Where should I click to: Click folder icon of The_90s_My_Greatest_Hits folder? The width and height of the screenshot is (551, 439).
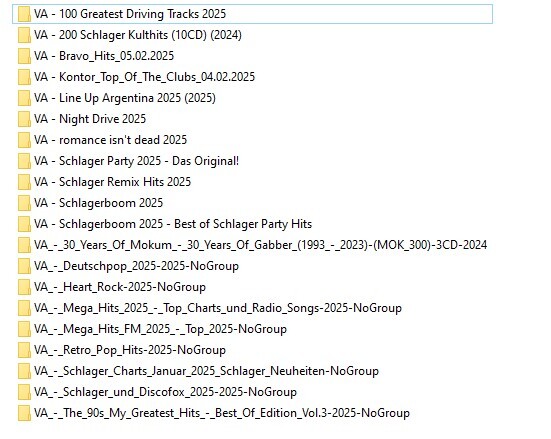coord(24,413)
